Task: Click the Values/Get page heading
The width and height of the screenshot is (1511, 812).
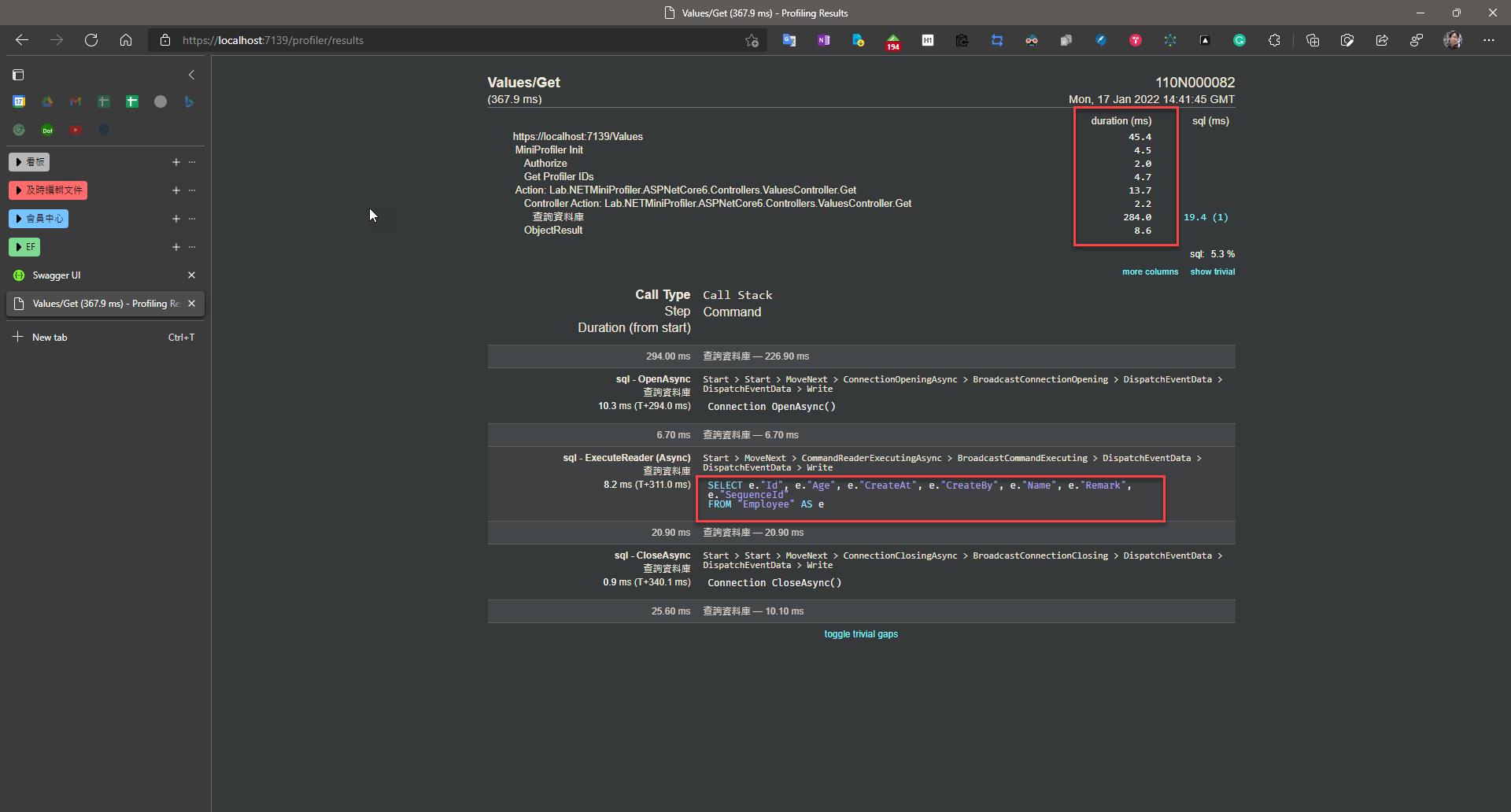Action: tap(523, 83)
